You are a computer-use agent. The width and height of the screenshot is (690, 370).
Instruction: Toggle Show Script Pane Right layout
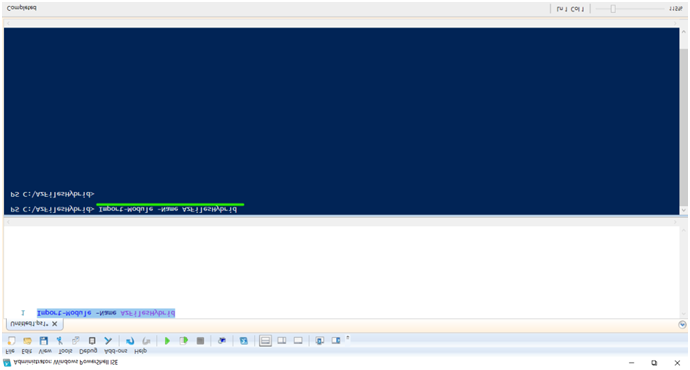click(282, 341)
